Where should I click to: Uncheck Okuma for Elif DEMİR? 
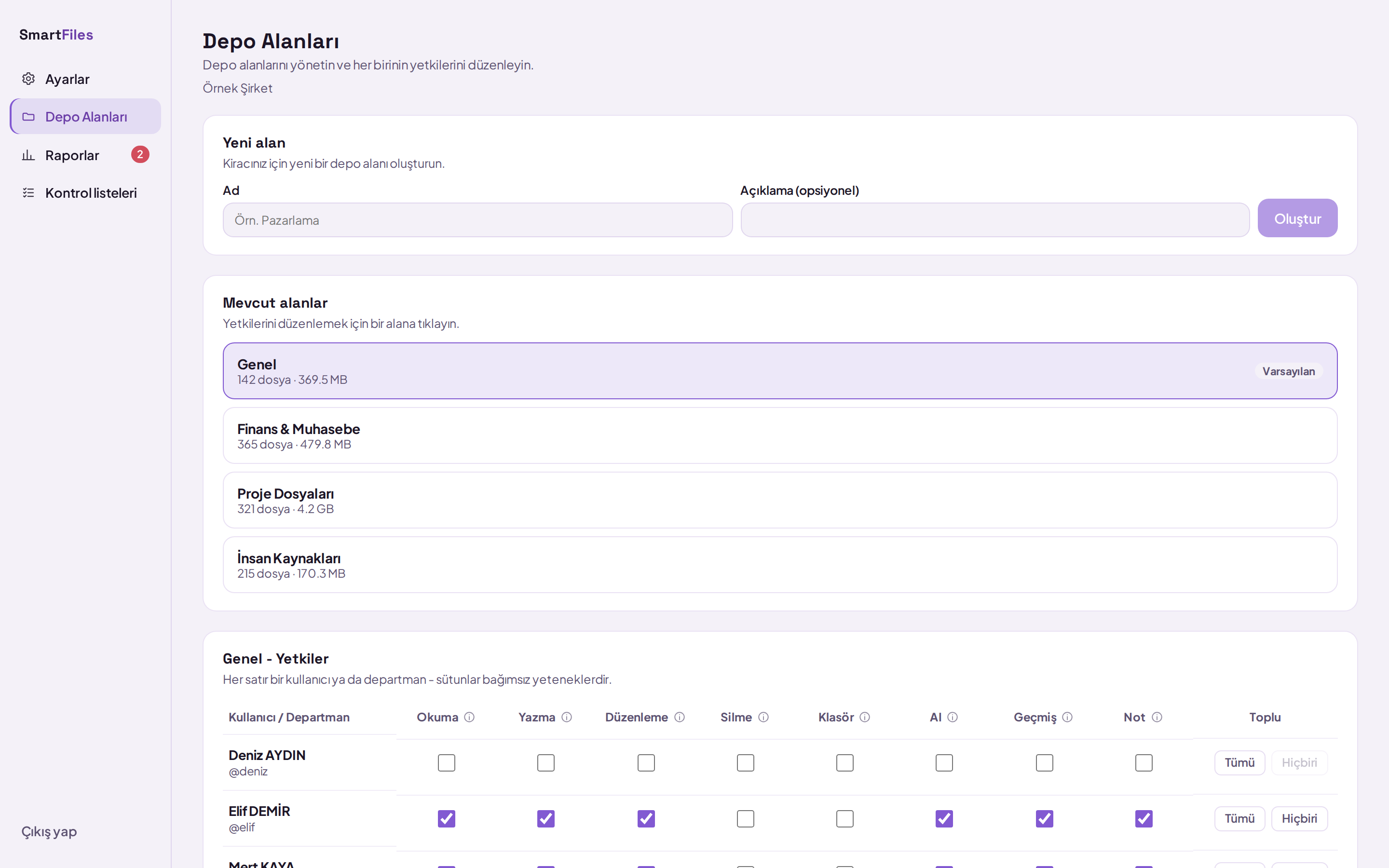[447, 819]
